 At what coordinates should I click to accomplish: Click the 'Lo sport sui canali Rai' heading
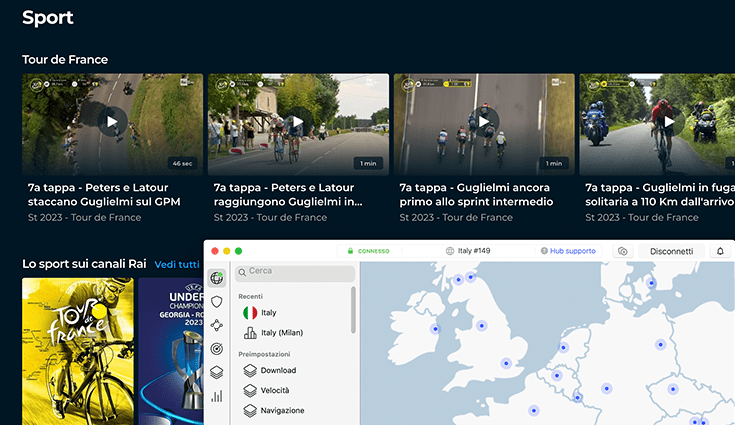coord(84,264)
